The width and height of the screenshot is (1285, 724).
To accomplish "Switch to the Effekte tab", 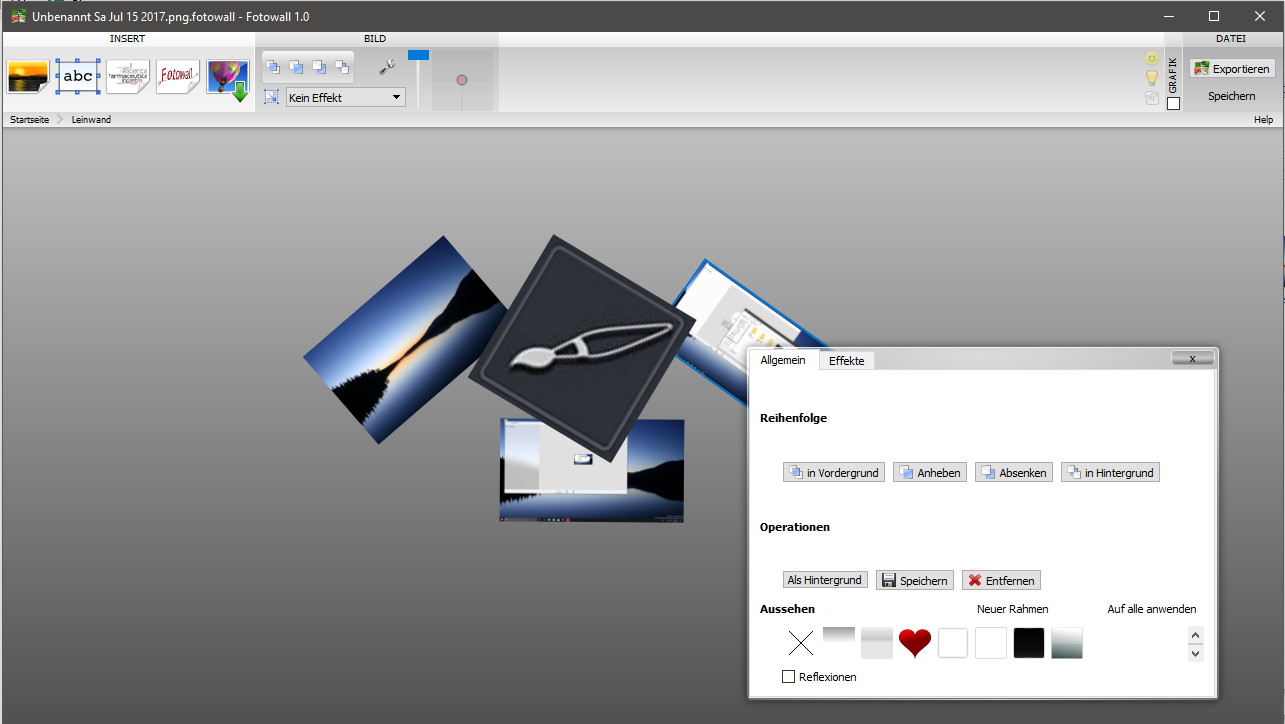I will 847,361.
